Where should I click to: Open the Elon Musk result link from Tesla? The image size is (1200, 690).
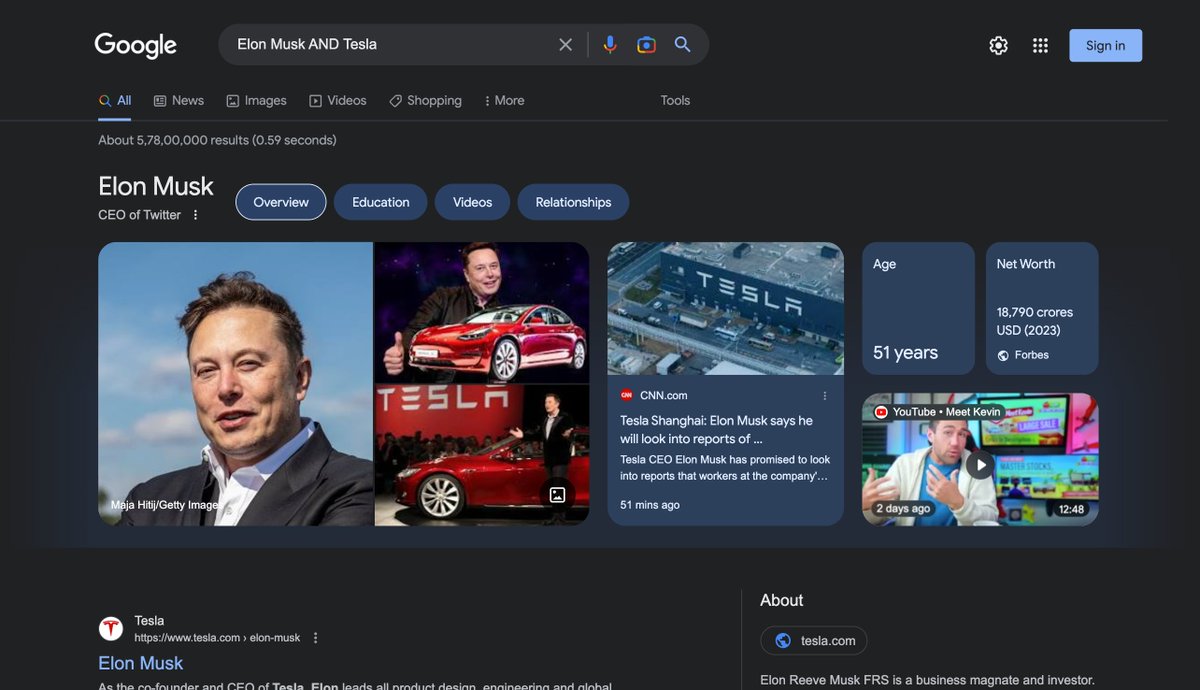141,663
